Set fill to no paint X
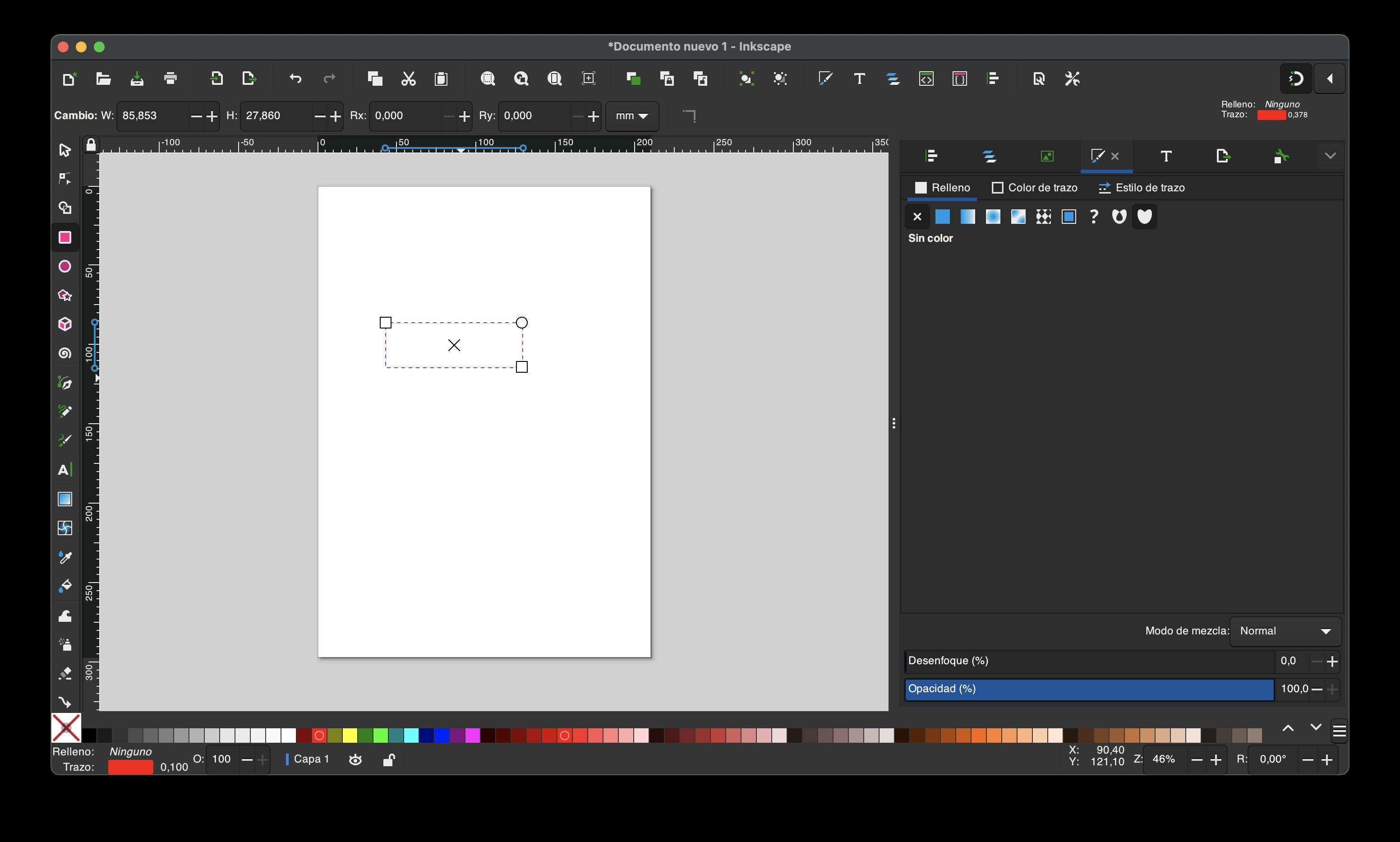 (x=917, y=217)
